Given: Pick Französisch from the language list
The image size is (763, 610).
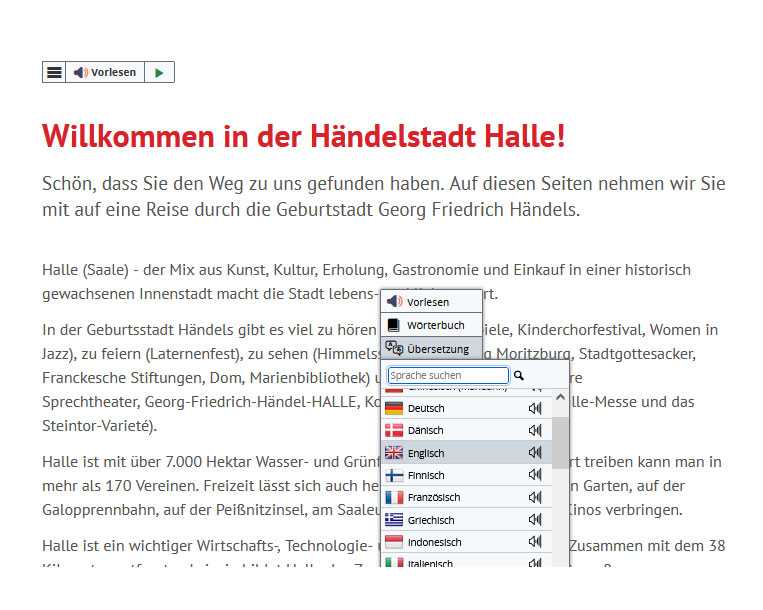Looking at the screenshot, I should tap(467, 497).
